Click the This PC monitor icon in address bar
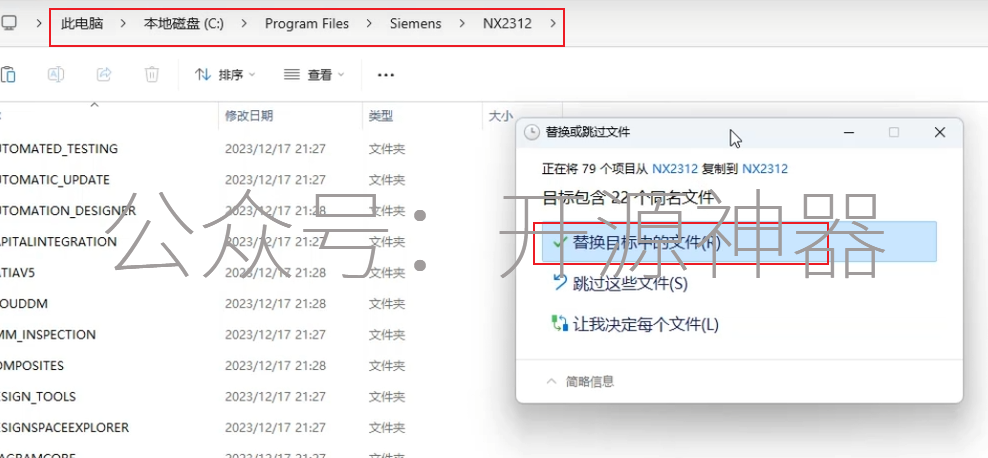This screenshot has width=988, height=458. pos(9,23)
